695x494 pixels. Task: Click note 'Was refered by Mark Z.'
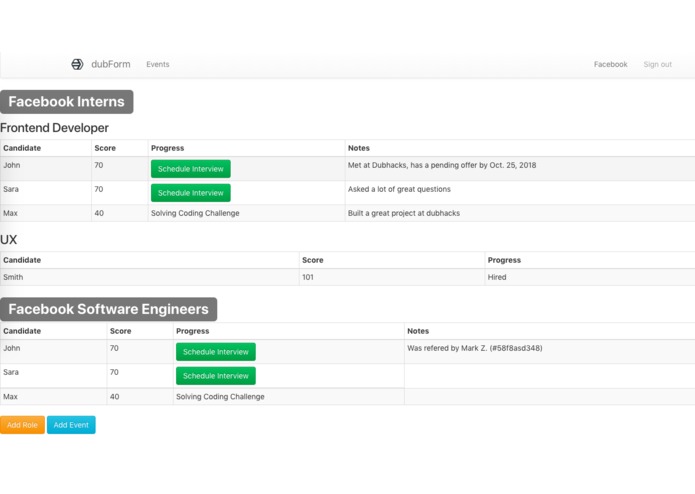pyautogui.click(x=475, y=348)
